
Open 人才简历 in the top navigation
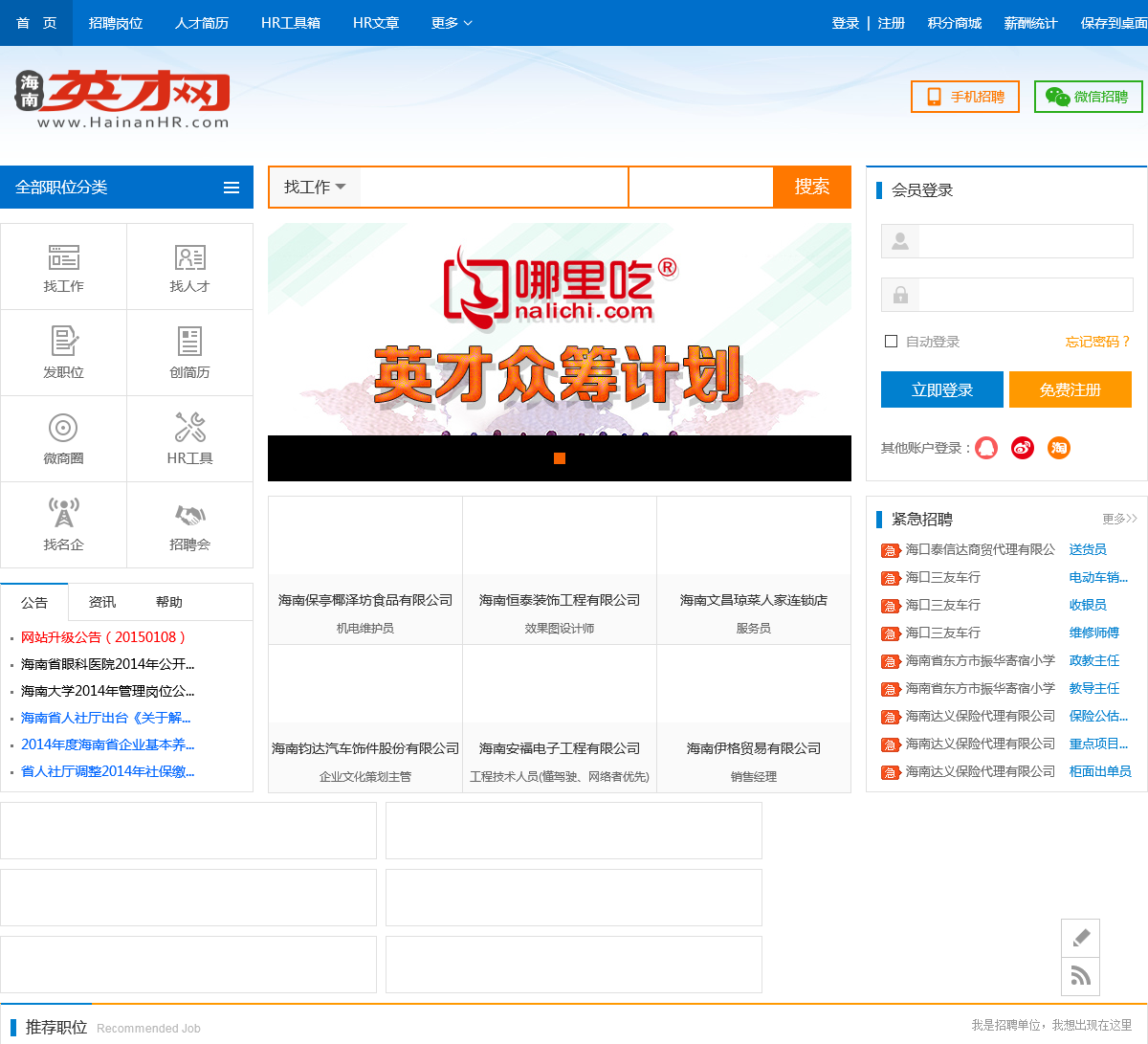click(x=202, y=23)
